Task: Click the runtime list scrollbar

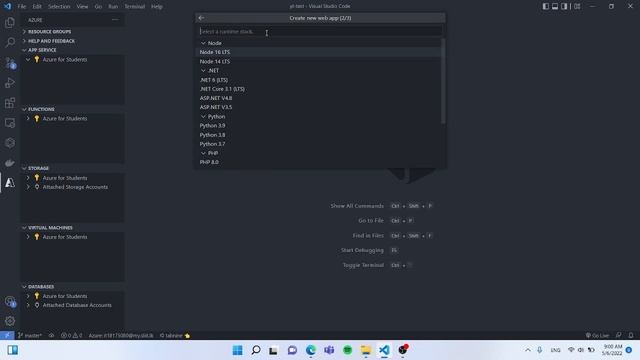Action: point(443,81)
